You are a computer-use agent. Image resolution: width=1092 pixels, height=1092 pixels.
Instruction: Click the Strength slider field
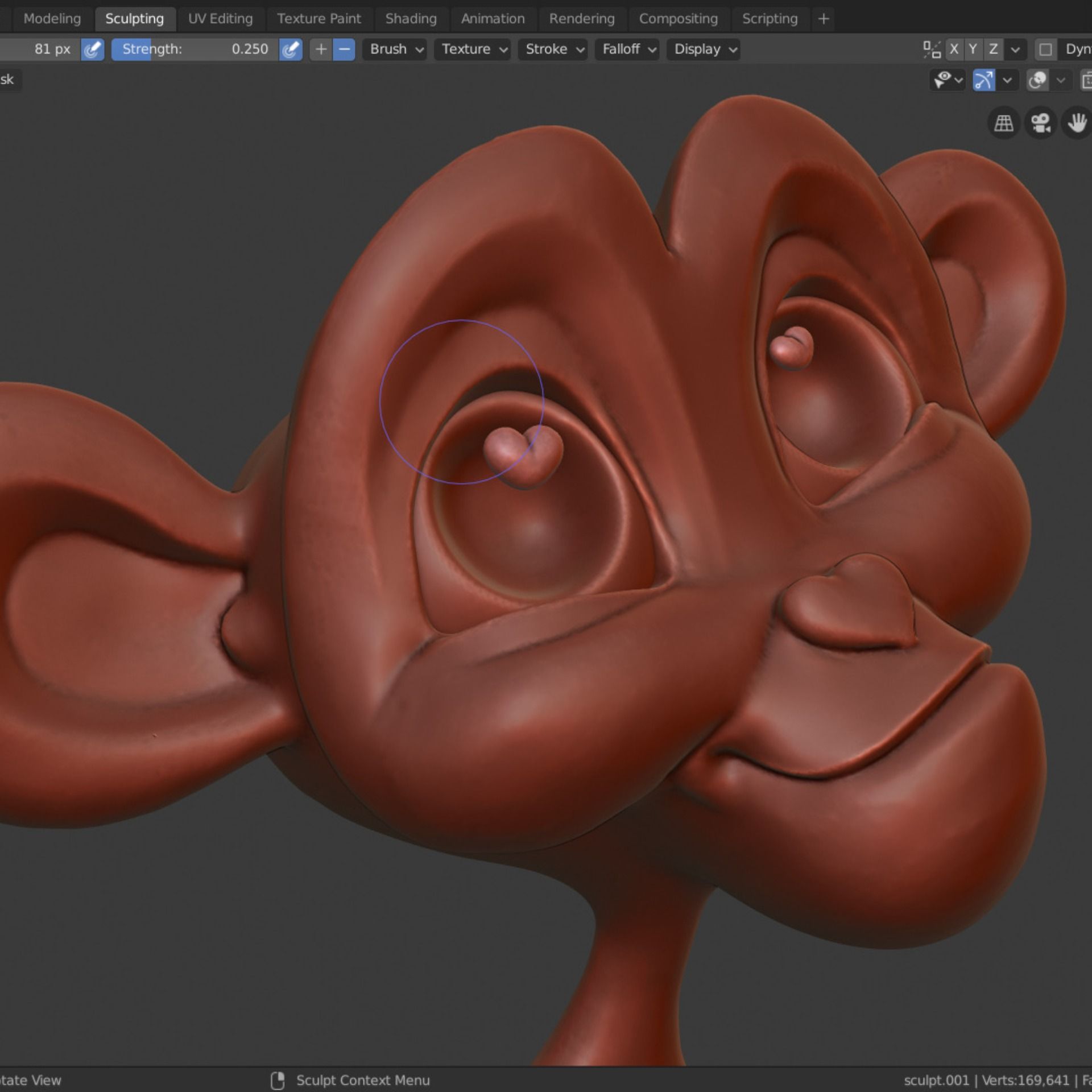click(x=193, y=49)
